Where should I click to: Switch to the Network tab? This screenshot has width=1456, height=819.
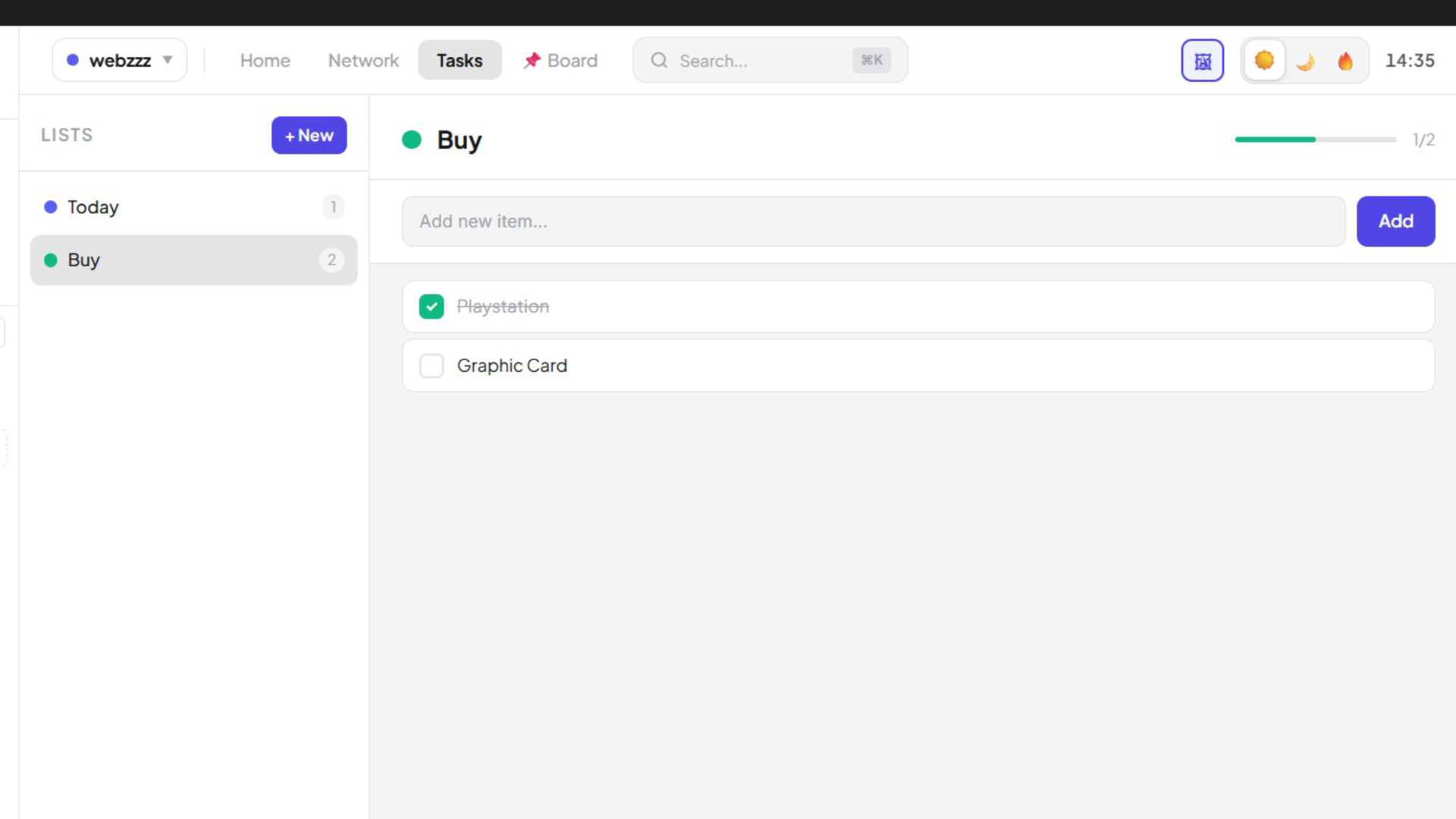point(363,60)
